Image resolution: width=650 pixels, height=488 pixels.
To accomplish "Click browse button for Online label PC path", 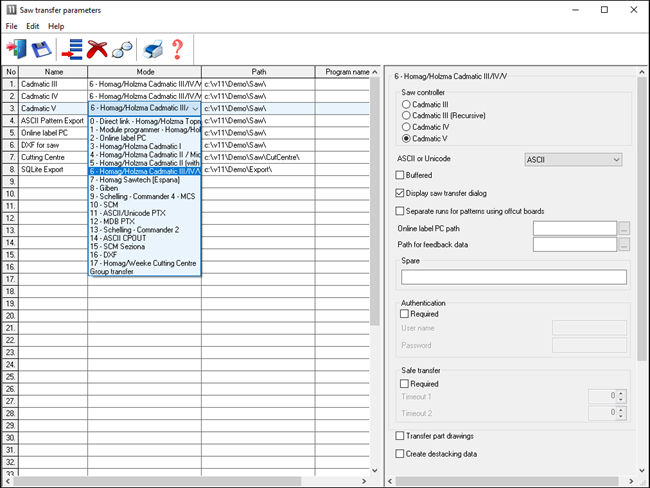I will (x=624, y=228).
